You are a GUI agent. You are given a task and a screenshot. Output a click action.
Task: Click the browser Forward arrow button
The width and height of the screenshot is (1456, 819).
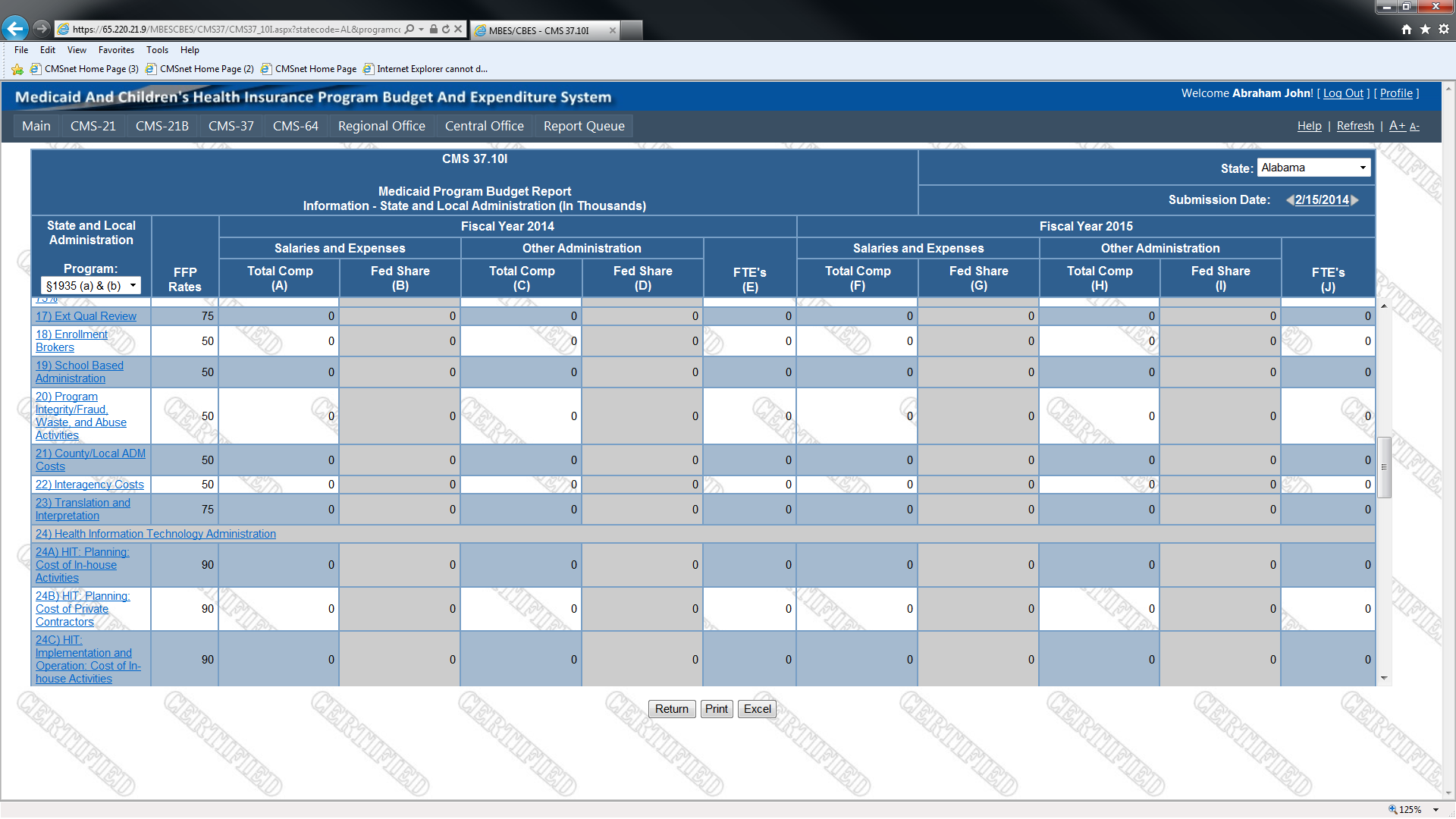point(42,29)
